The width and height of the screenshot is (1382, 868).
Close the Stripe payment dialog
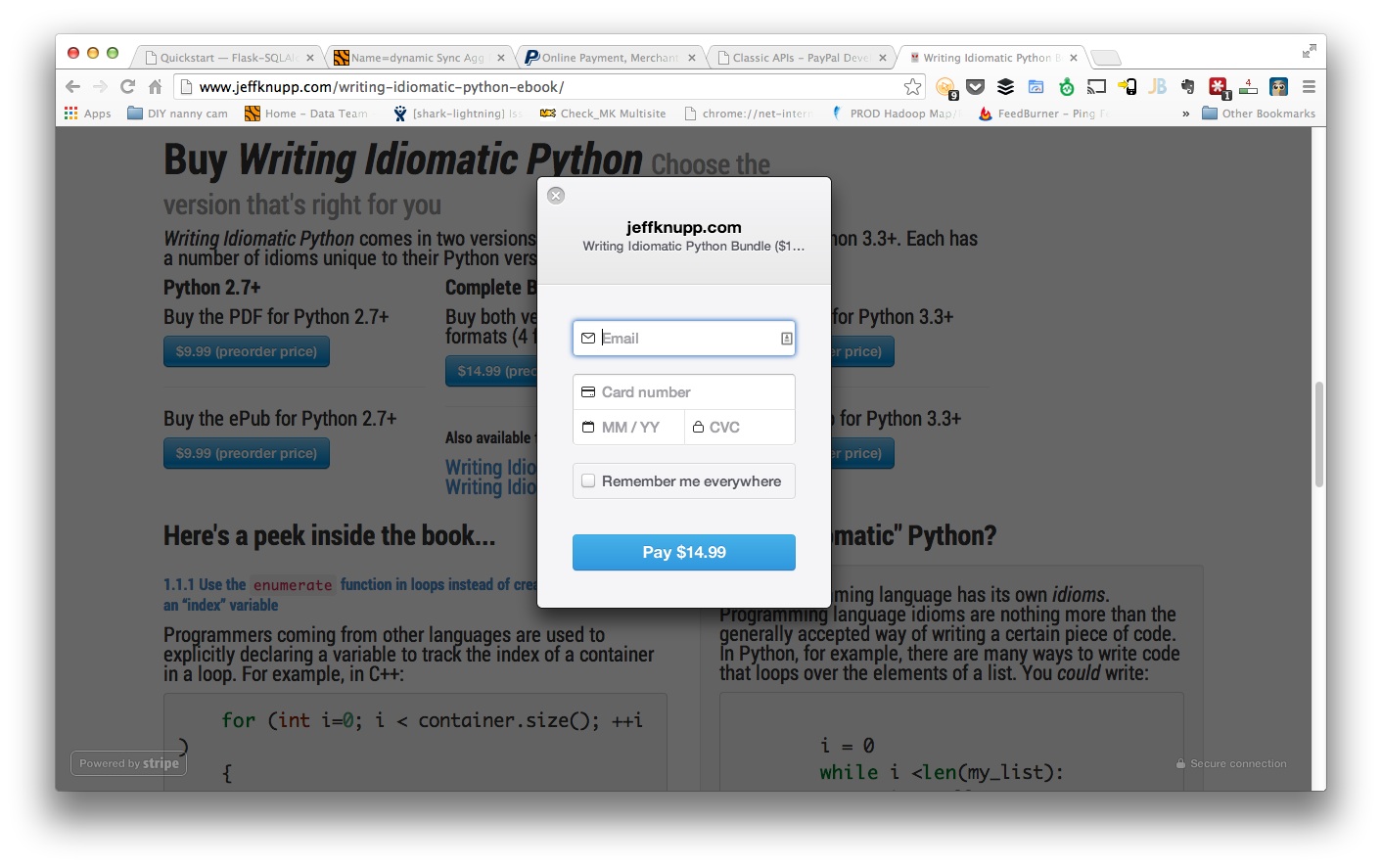point(556,196)
